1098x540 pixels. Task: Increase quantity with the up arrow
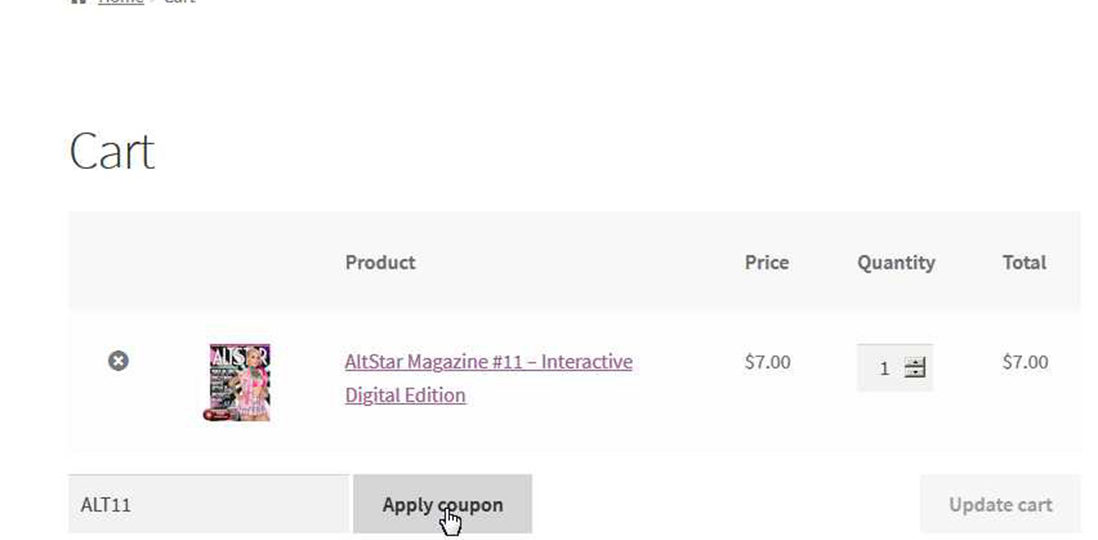pos(915,362)
